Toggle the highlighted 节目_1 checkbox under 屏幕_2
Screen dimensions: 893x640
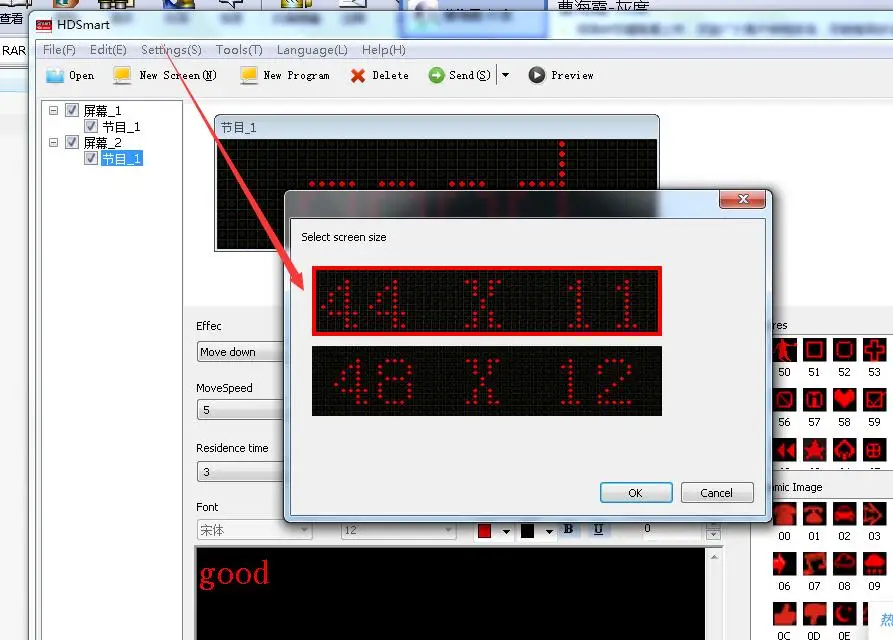point(91,158)
